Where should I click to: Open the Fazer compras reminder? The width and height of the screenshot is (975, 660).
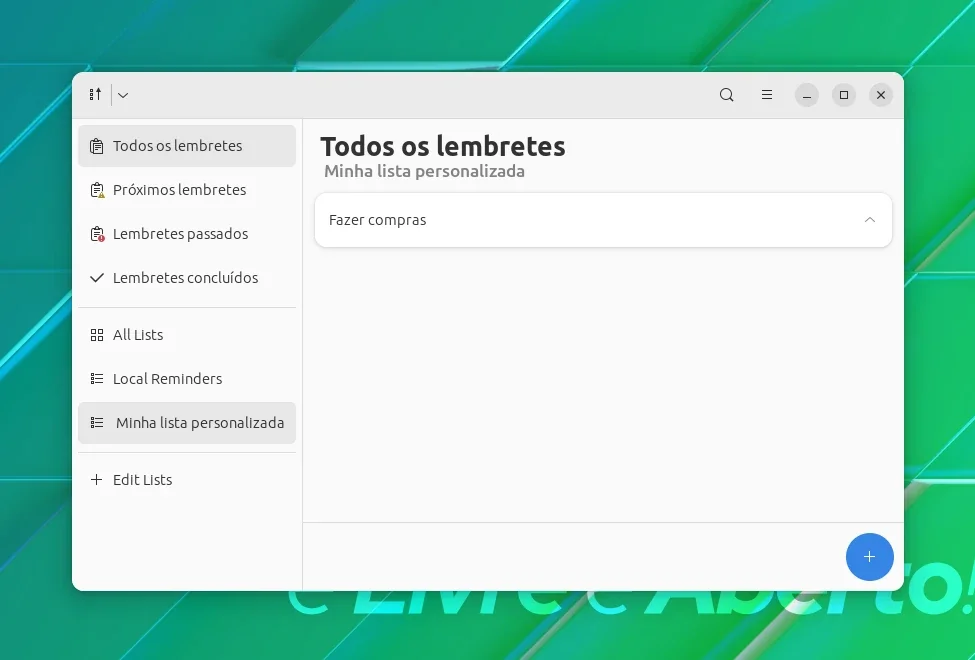[603, 220]
